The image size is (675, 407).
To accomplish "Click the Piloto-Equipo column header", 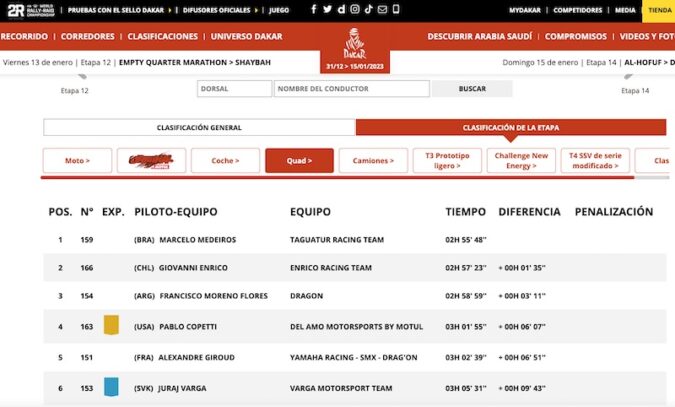I will 176,212.
